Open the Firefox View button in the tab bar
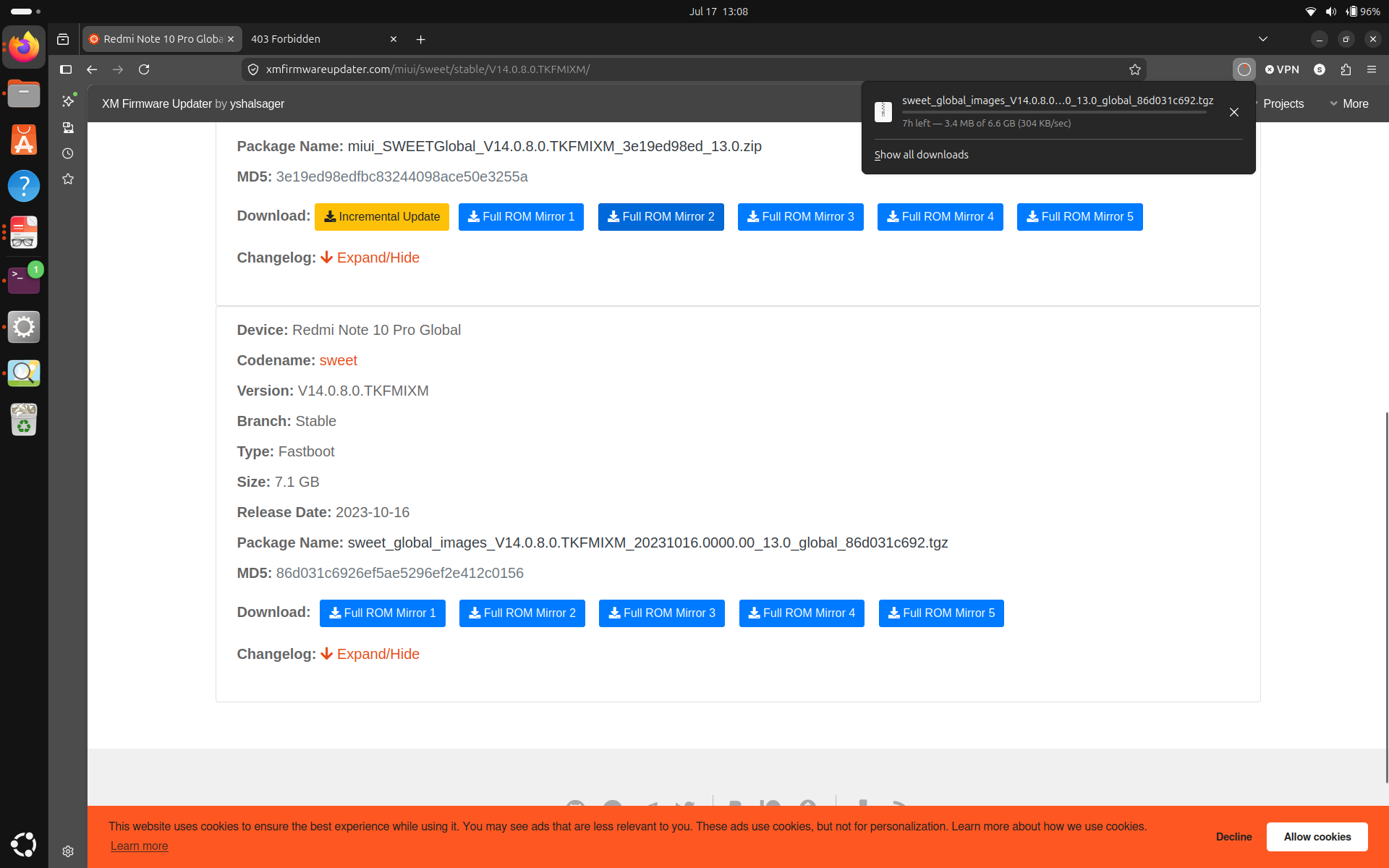This screenshot has width=1389, height=868. point(63,39)
